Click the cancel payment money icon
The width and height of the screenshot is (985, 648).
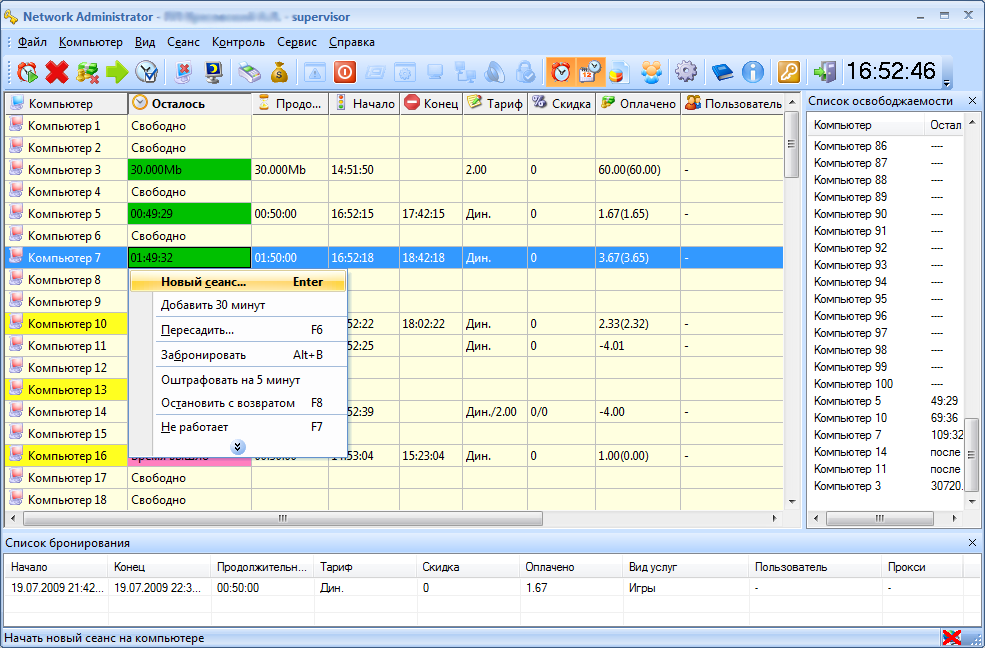point(87,72)
